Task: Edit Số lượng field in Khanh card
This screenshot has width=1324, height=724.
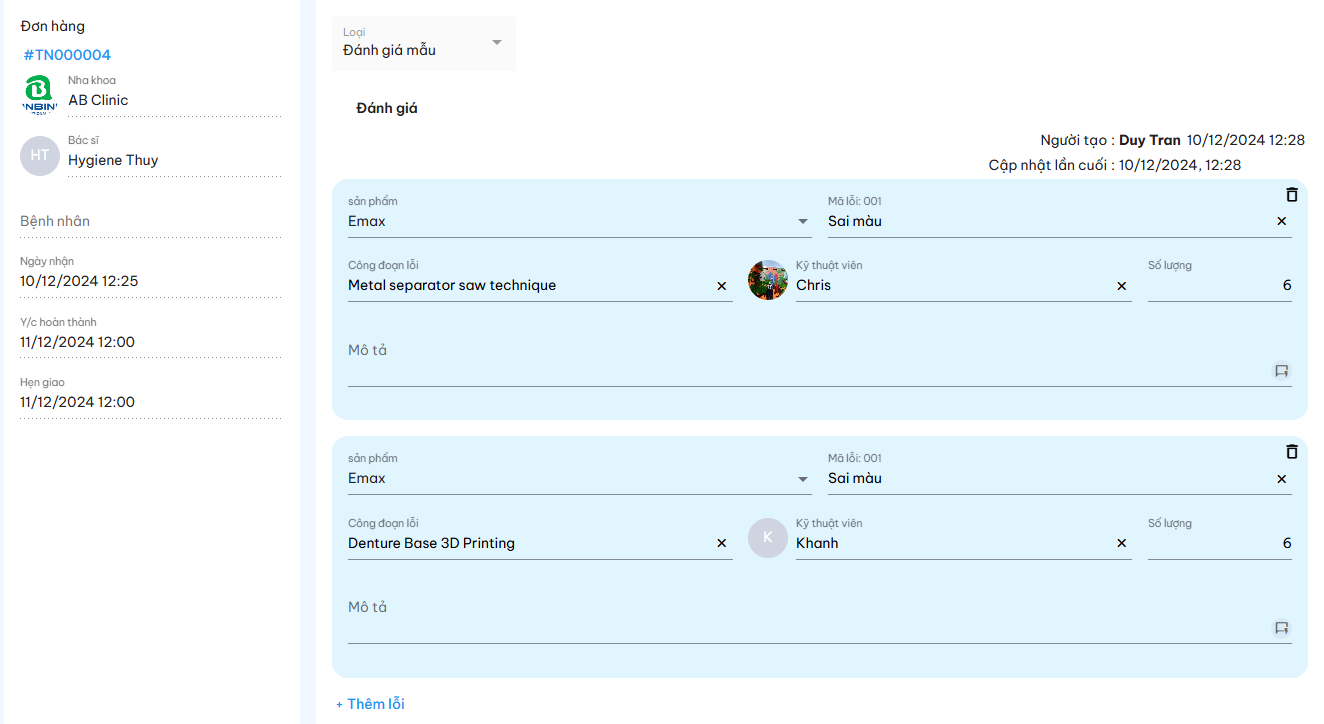Action: (x=1220, y=536)
